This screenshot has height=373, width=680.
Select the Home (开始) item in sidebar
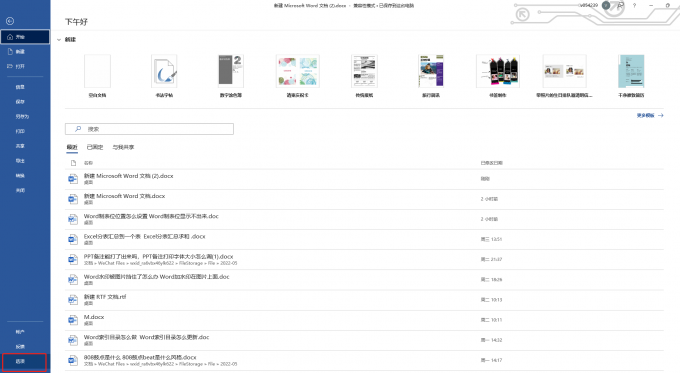coord(25,37)
